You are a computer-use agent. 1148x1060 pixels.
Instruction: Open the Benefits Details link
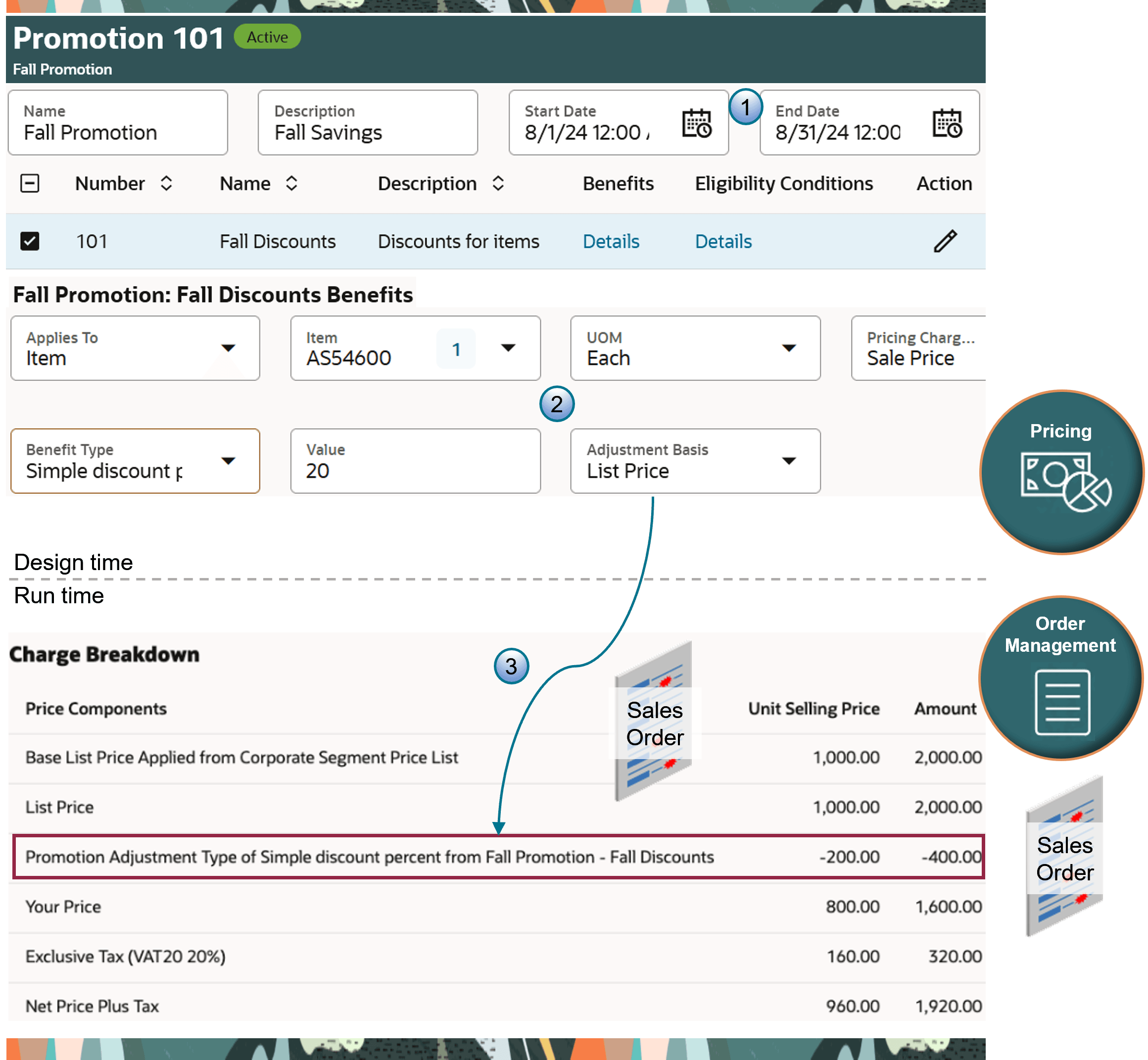point(611,241)
